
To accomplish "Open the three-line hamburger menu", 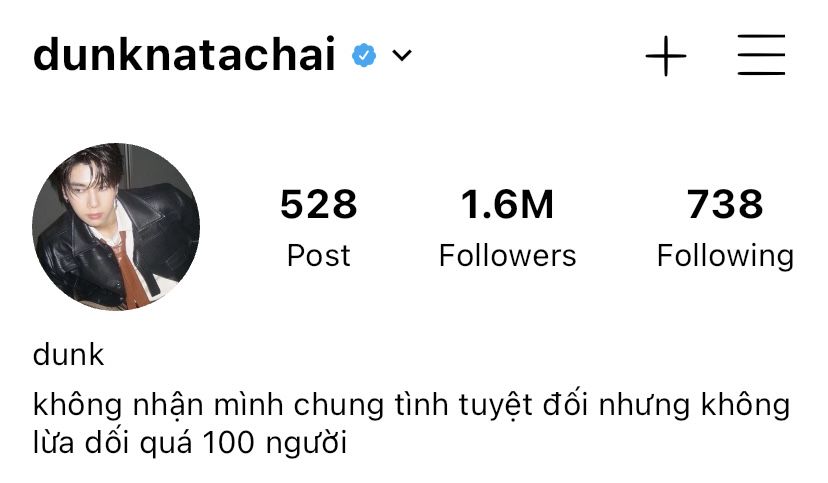I will [761, 55].
